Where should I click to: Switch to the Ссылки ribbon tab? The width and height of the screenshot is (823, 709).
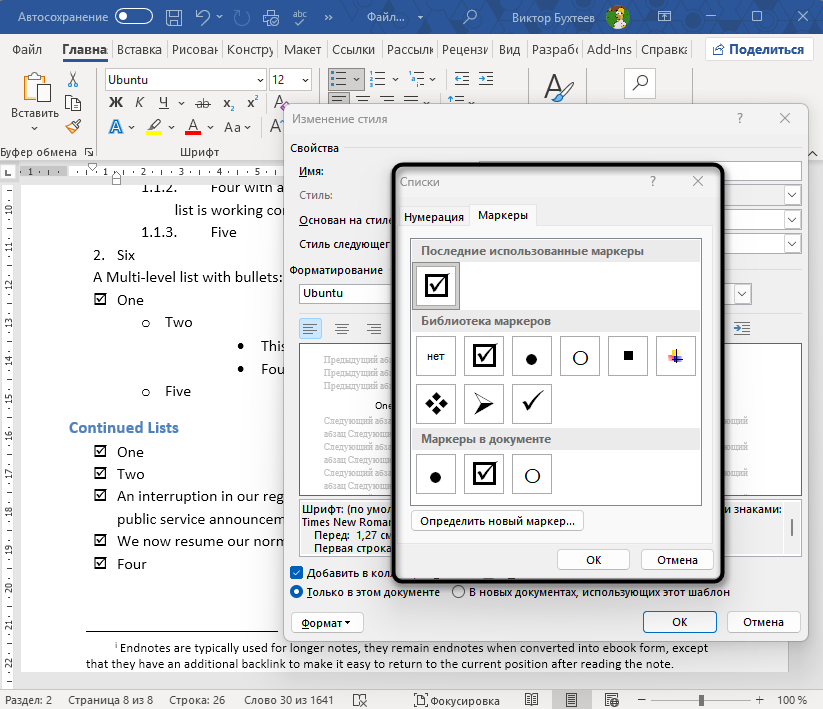pyautogui.click(x=353, y=50)
